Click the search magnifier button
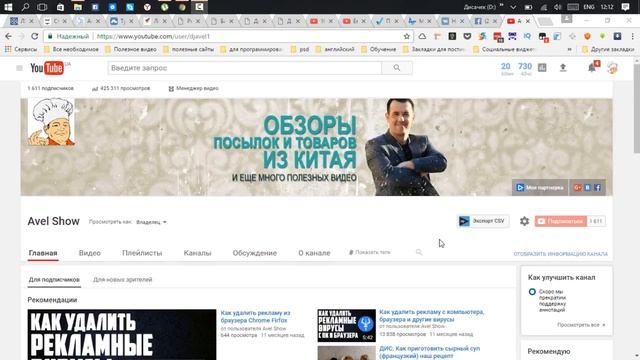Viewport: 640px width, 360px height. [x=397, y=68]
